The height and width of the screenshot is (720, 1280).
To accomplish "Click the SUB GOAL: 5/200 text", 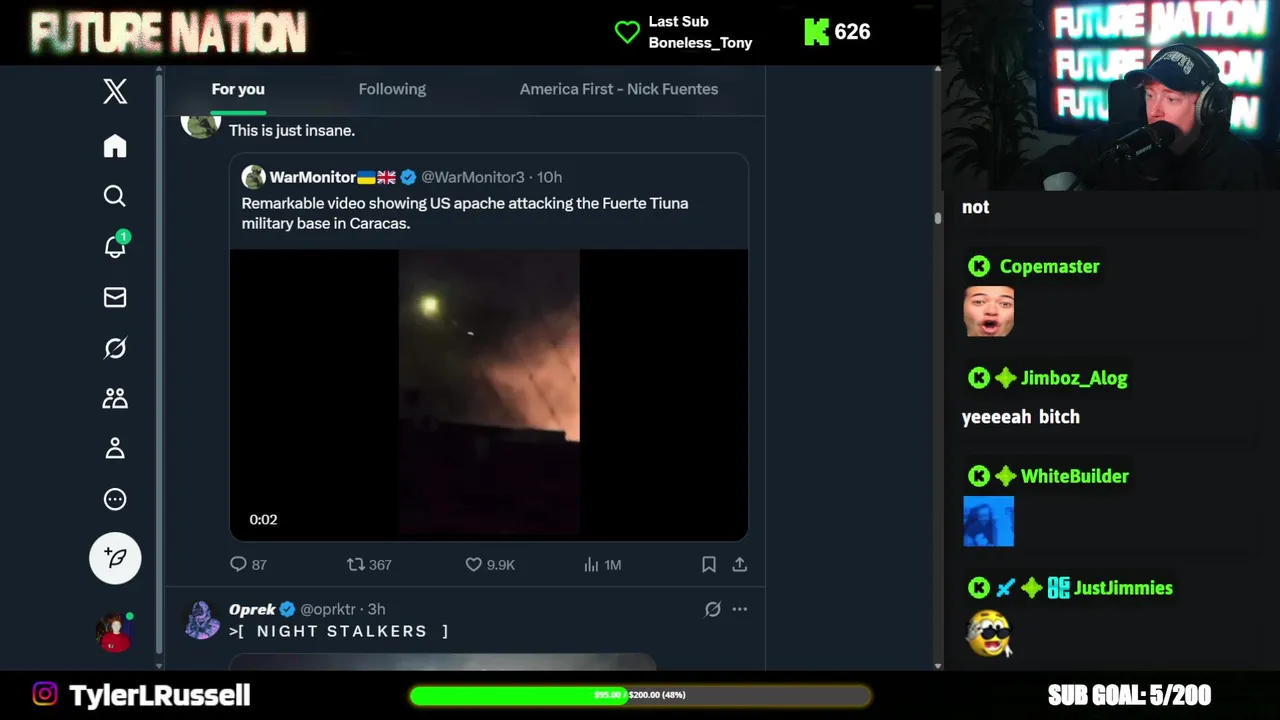I will [1129, 695].
